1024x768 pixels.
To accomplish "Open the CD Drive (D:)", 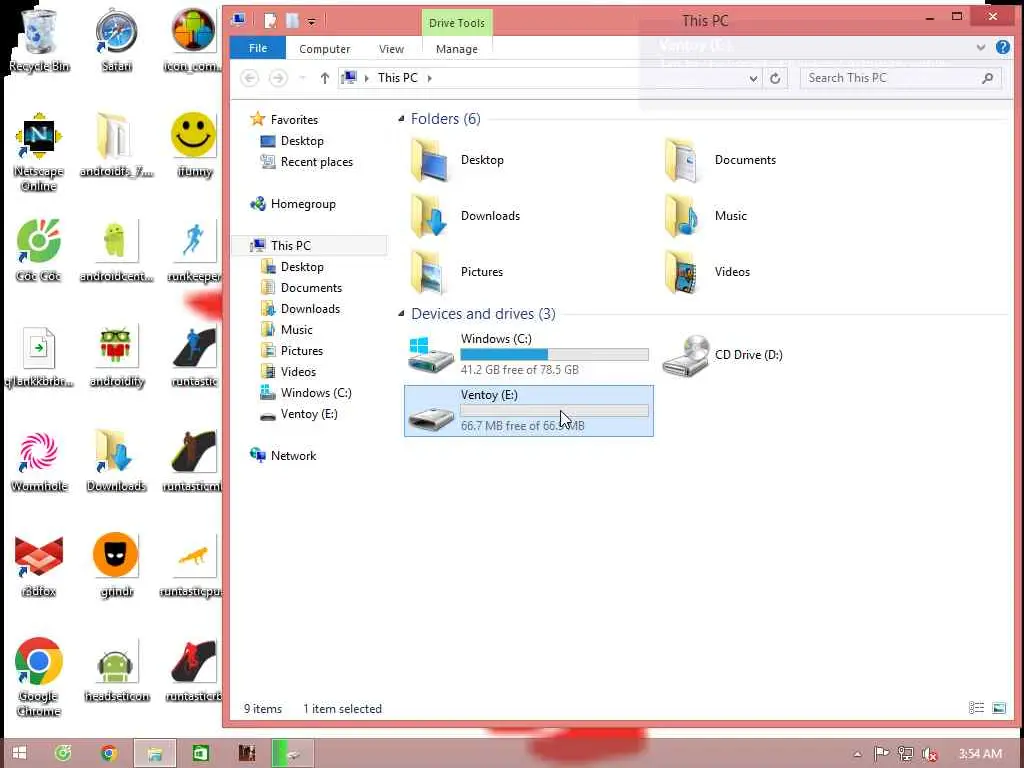I will [x=724, y=355].
